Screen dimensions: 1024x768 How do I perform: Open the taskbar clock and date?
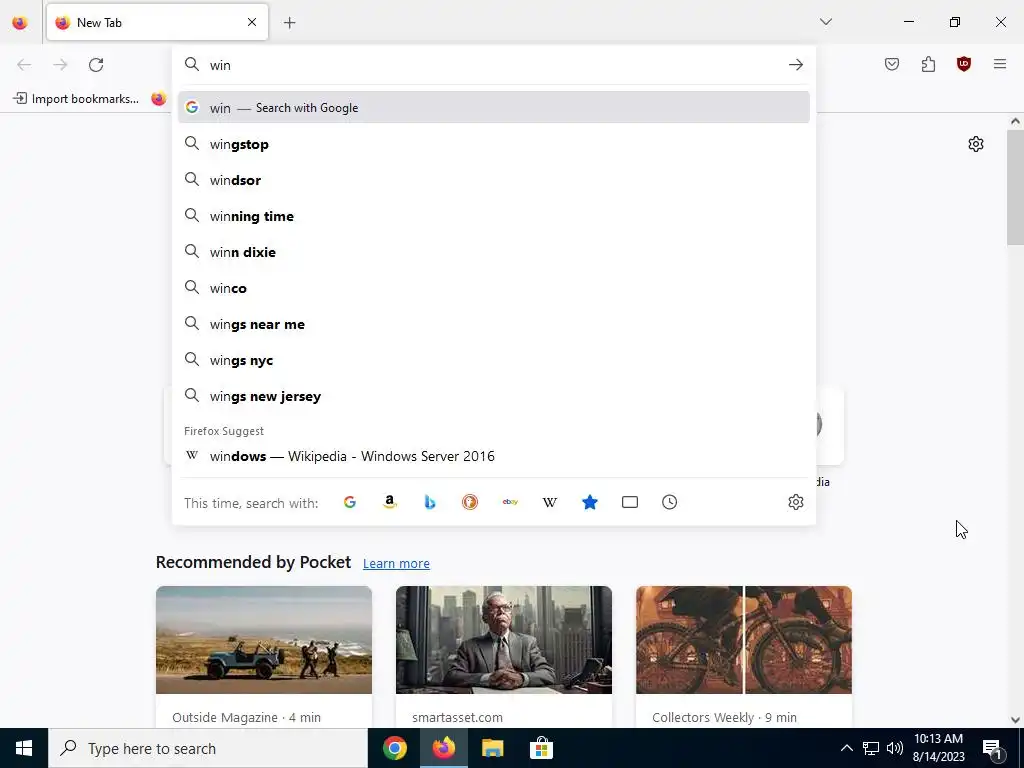[938, 748]
